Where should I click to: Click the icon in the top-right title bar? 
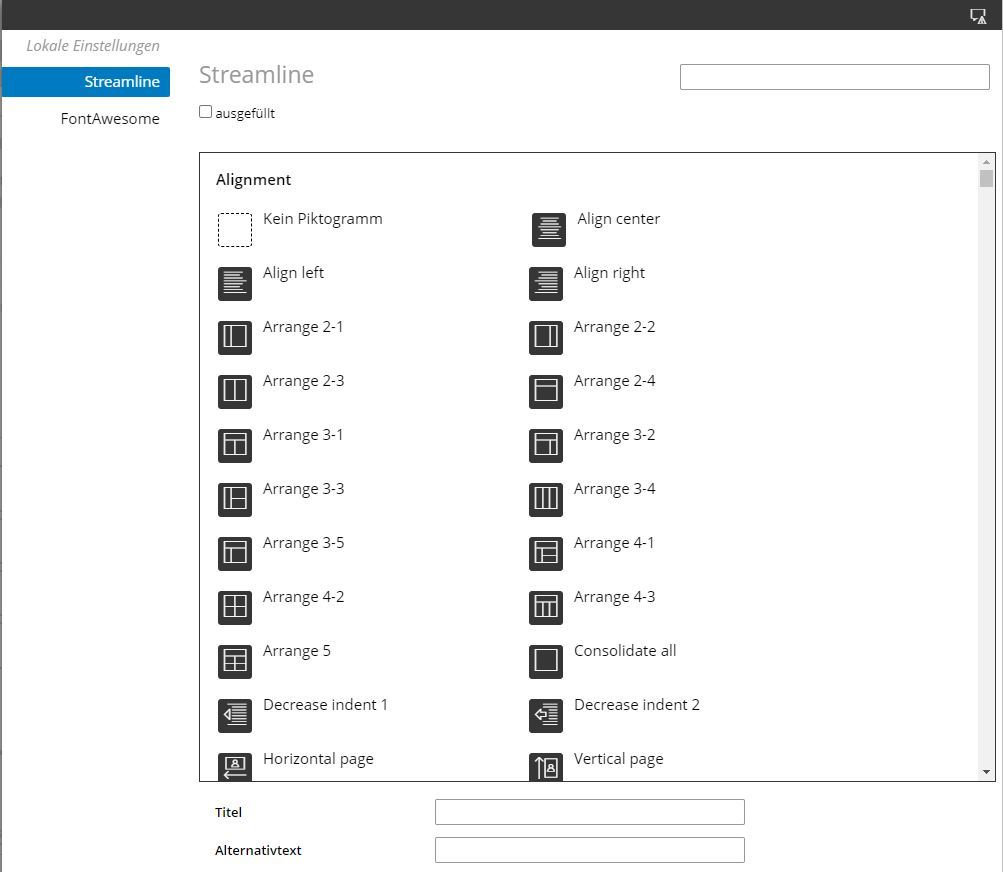(x=978, y=16)
